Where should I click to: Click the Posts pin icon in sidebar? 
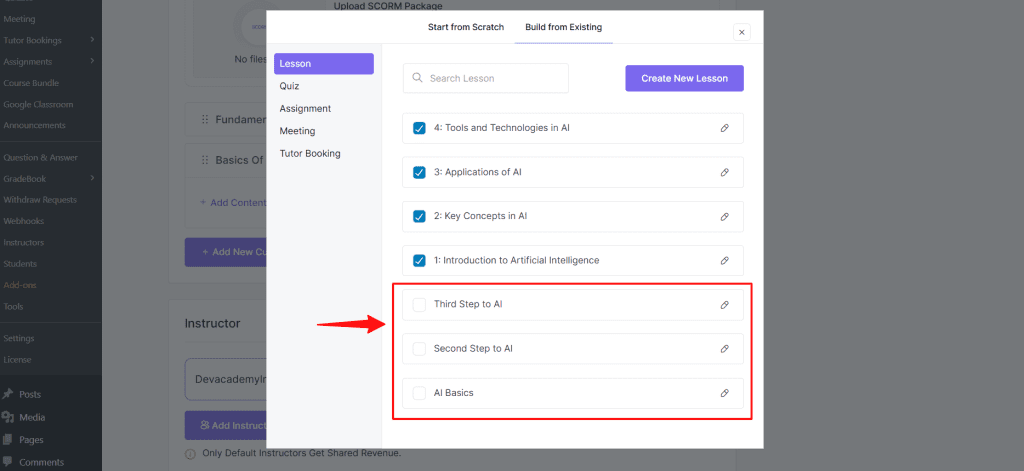click(x=8, y=395)
